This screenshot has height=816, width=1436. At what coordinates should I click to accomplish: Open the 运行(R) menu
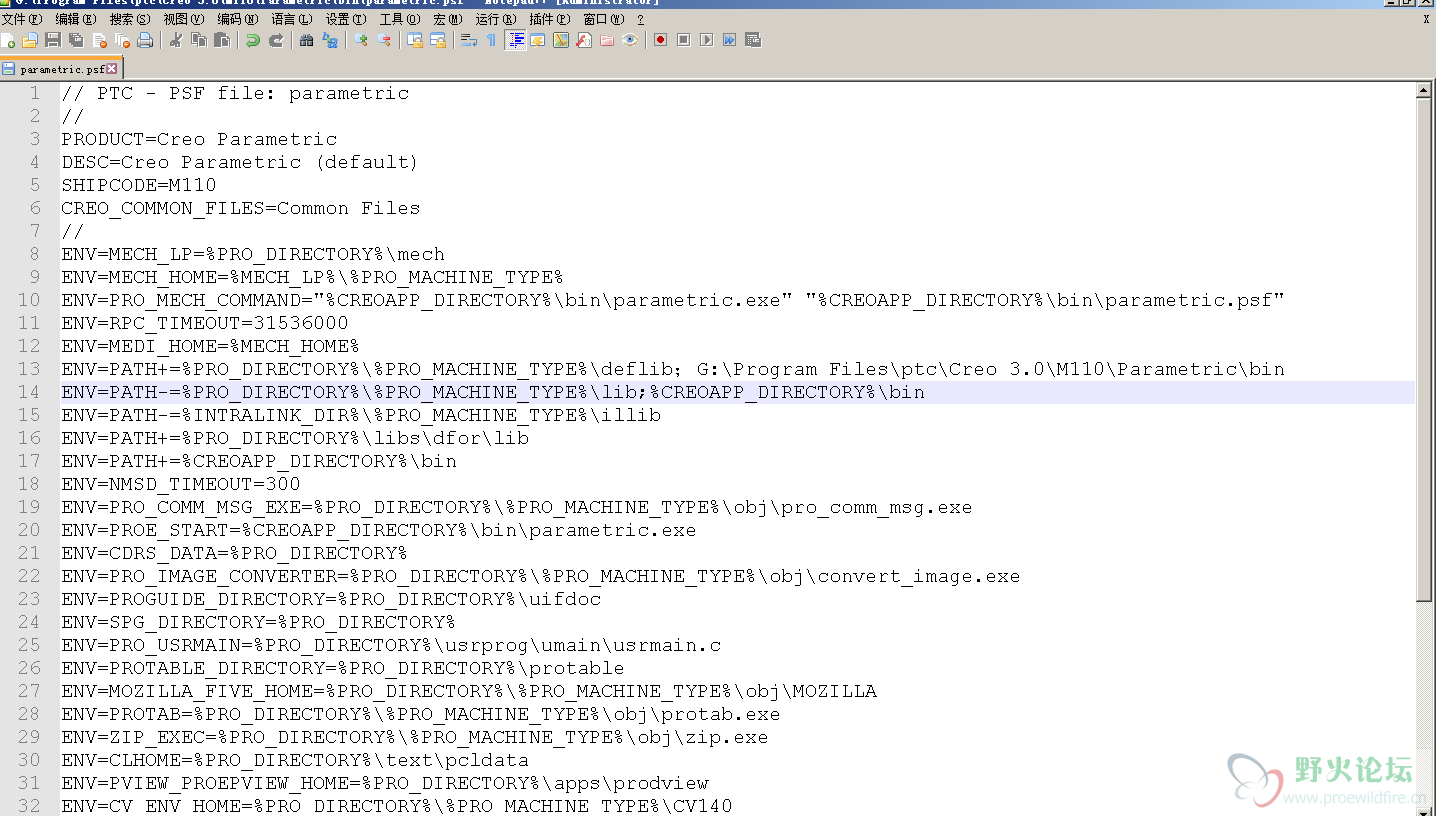495,19
